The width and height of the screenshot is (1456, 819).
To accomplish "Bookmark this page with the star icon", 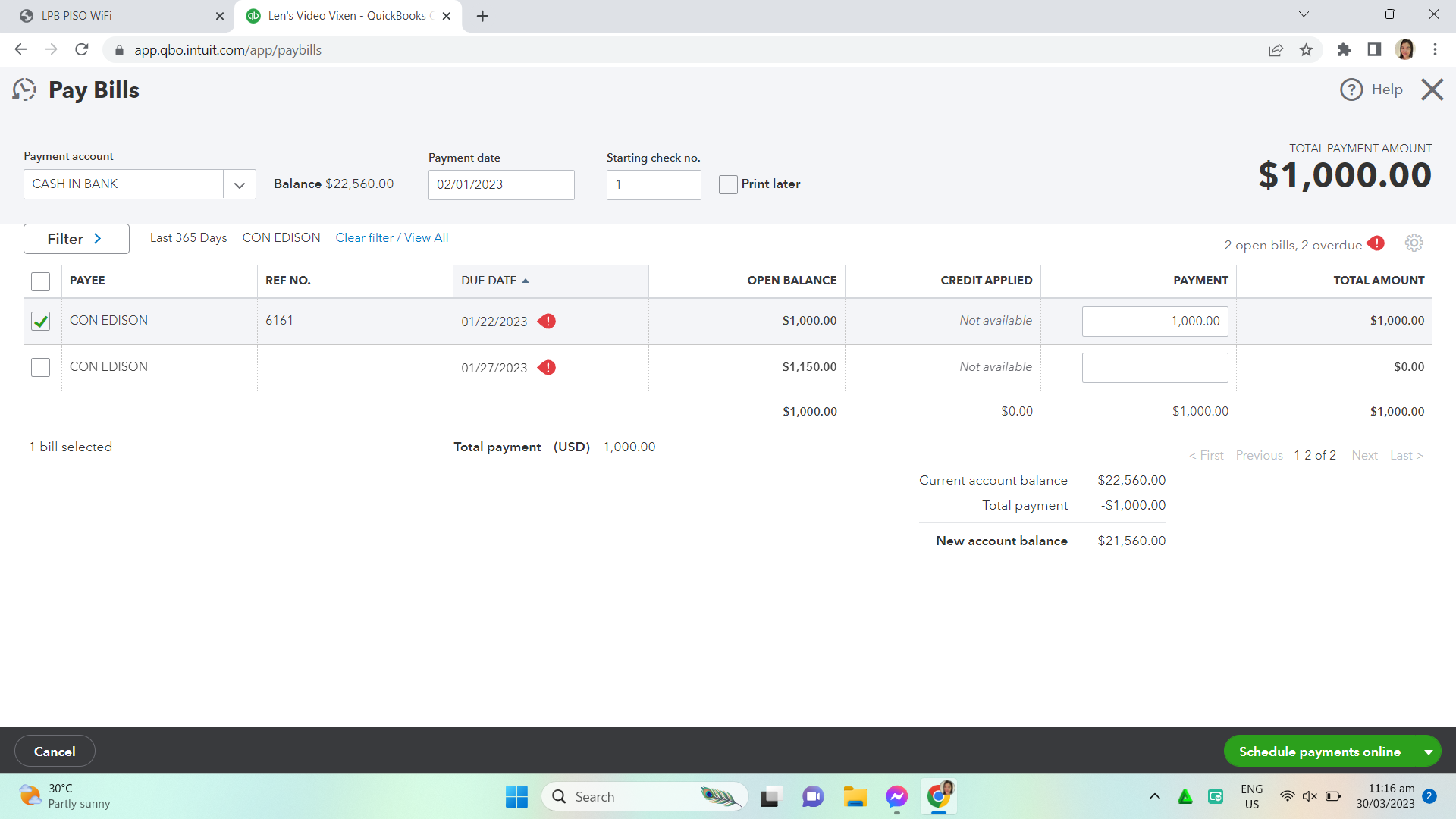I will point(1306,50).
